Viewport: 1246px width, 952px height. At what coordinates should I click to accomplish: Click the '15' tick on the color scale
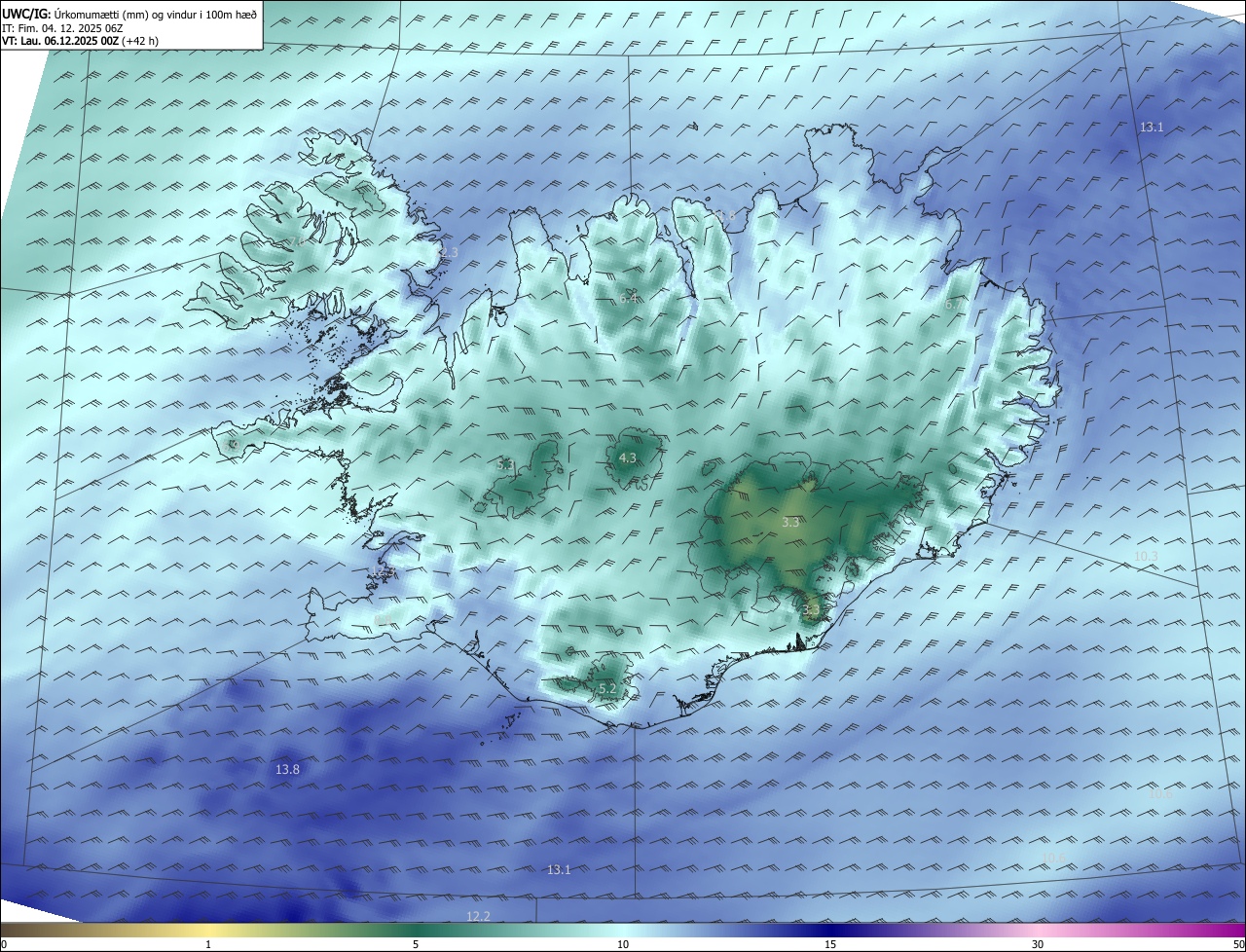(x=830, y=944)
